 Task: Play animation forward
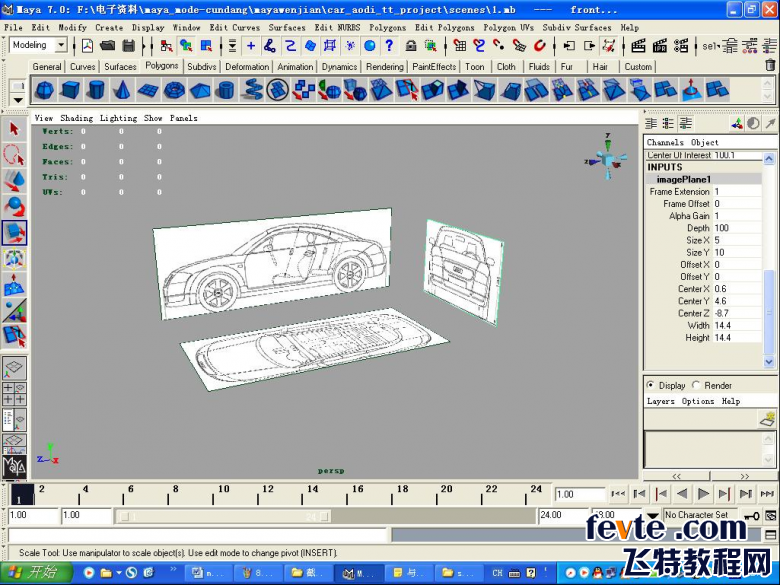703,494
